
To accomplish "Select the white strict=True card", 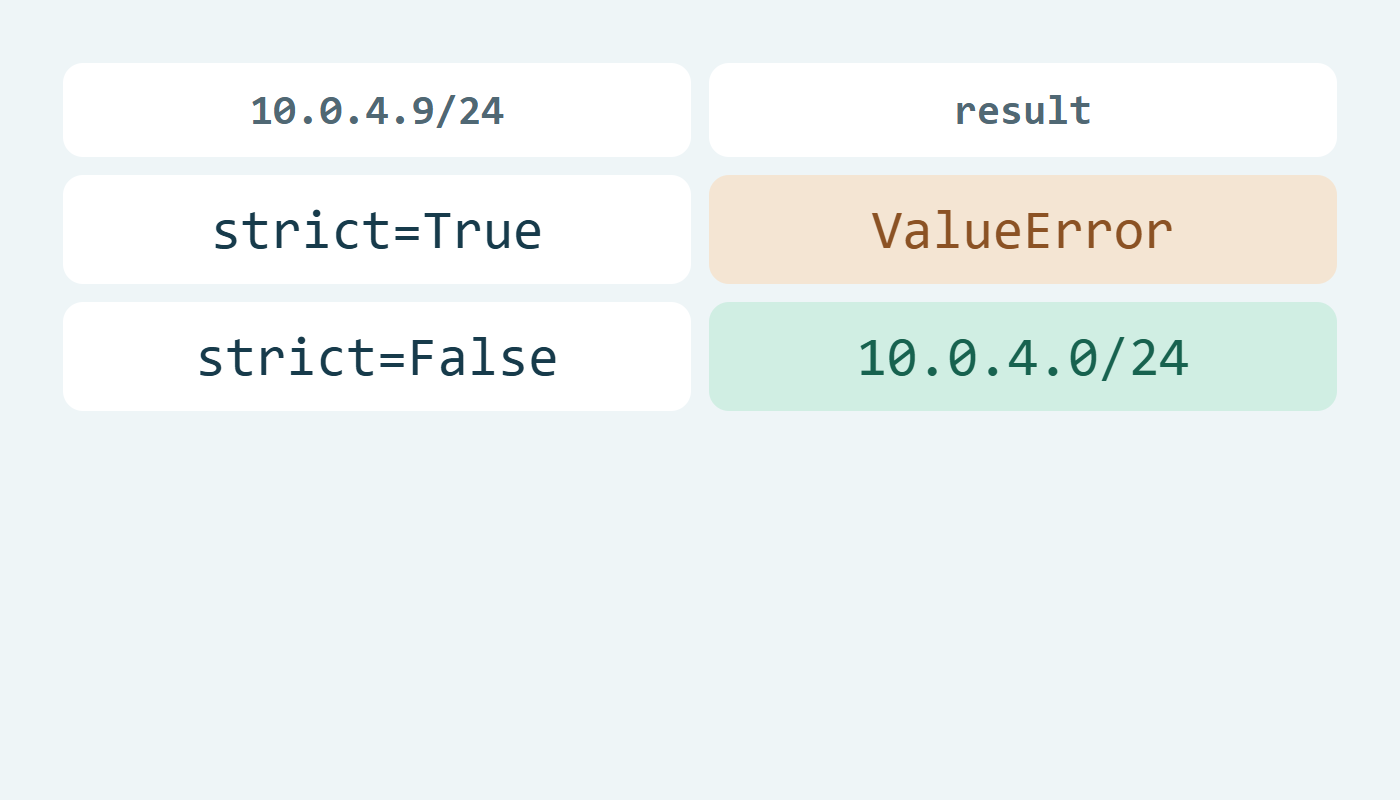I will [x=377, y=230].
